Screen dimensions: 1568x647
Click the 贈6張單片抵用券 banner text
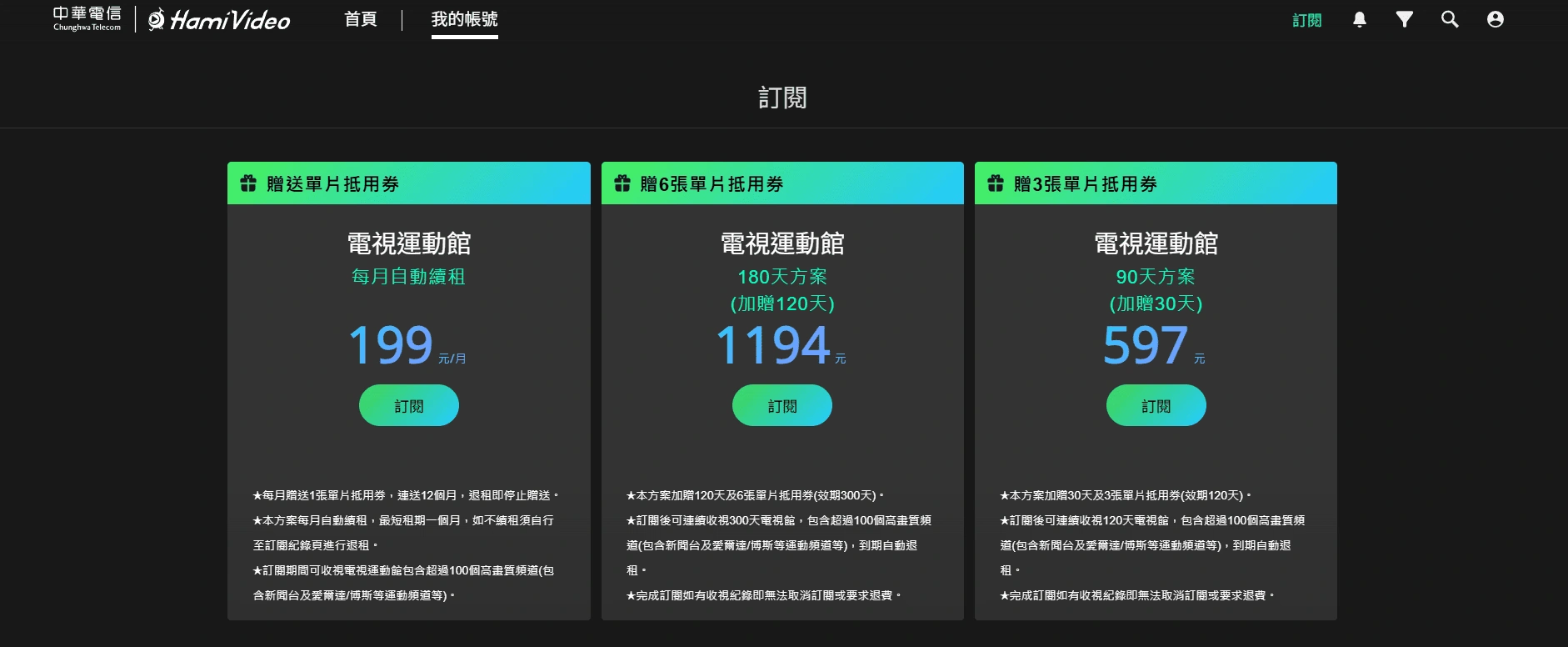pos(712,183)
